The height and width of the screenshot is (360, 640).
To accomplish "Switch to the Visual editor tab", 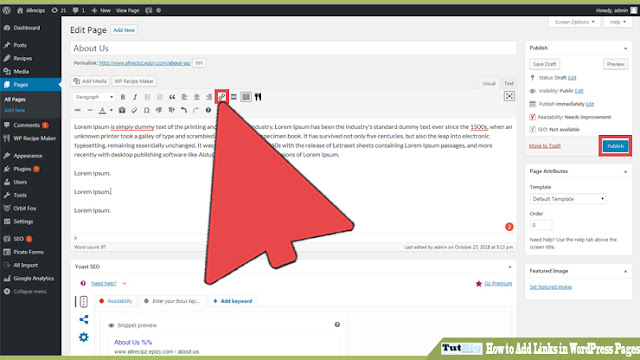I will pyautogui.click(x=489, y=83).
